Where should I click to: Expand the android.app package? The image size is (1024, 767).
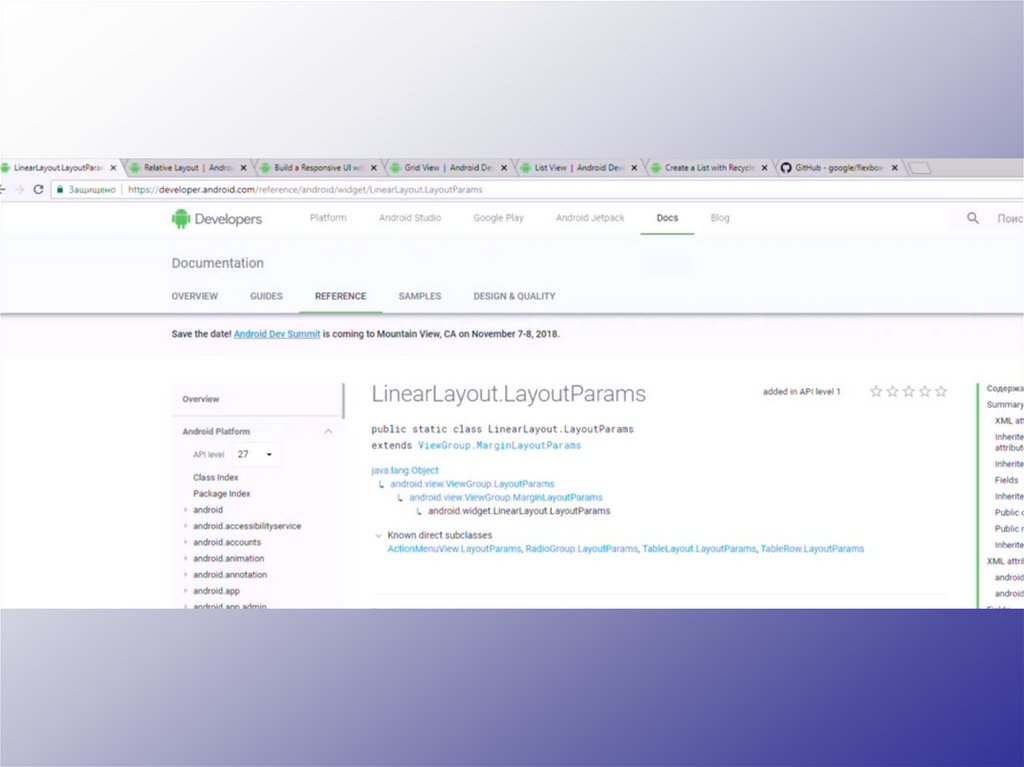point(185,591)
